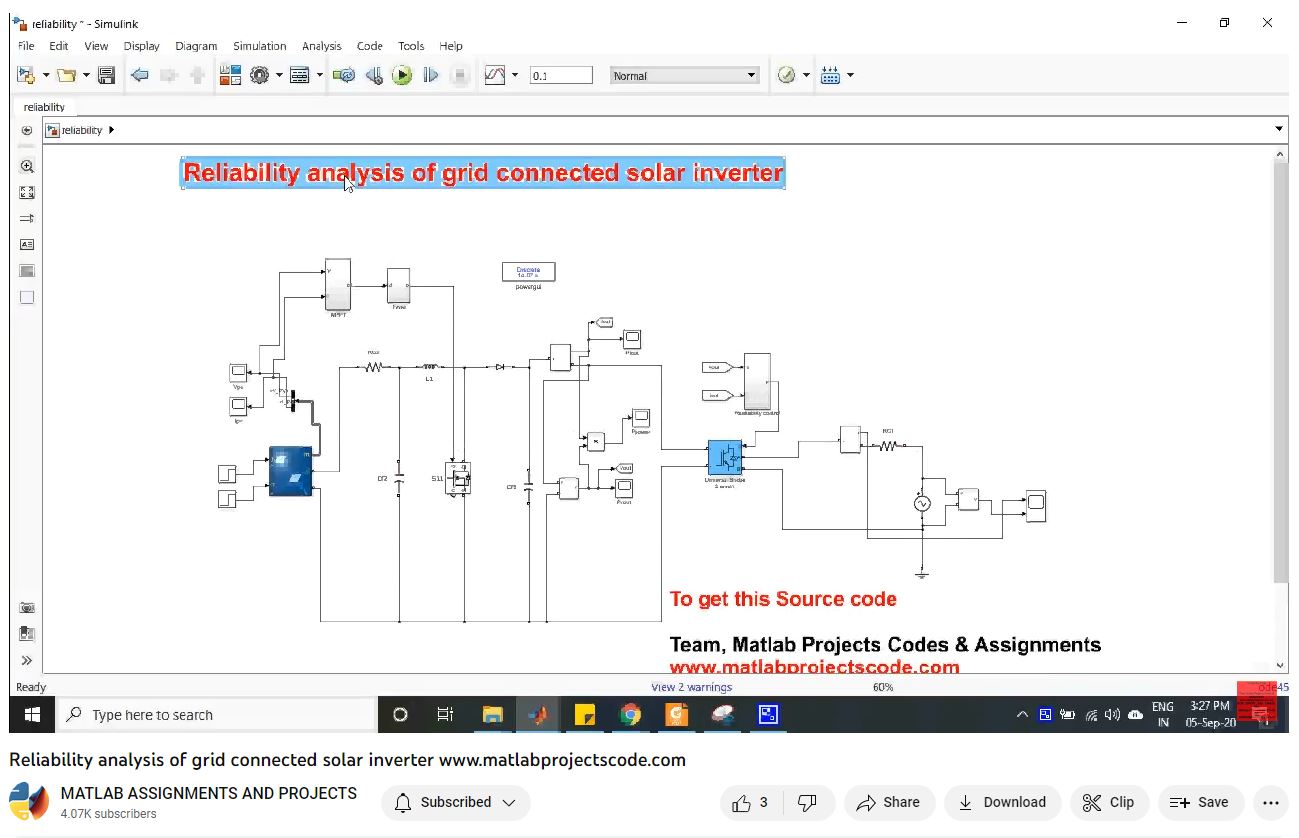Viewport: 1299px width, 838px height.
Task: Click the View 2 warnings link
Action: 691,687
